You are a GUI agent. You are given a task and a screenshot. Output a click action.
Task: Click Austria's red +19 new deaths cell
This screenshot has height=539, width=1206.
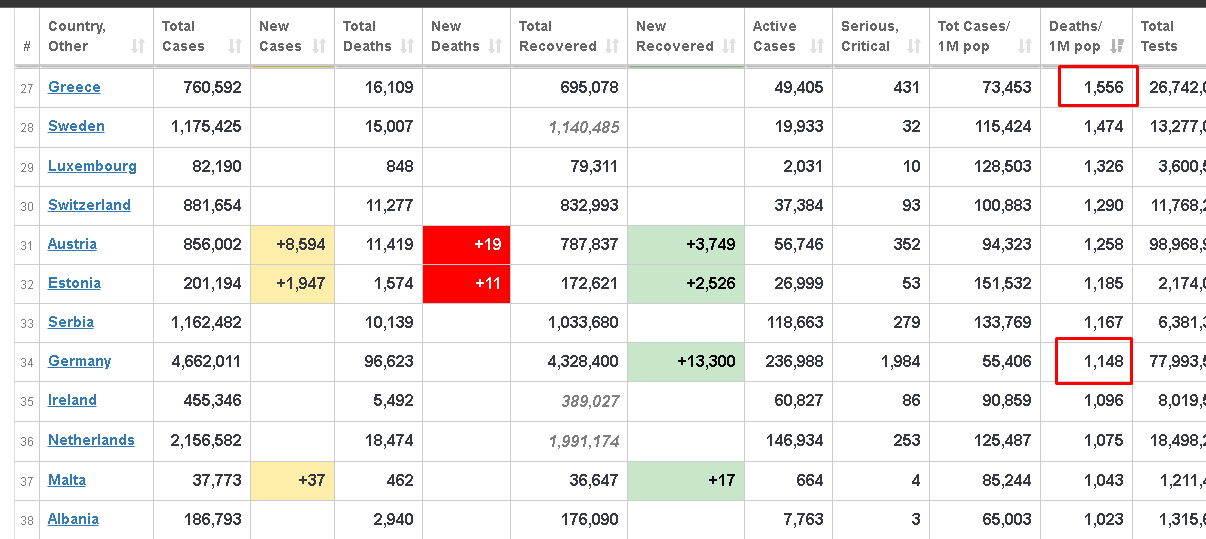click(466, 245)
